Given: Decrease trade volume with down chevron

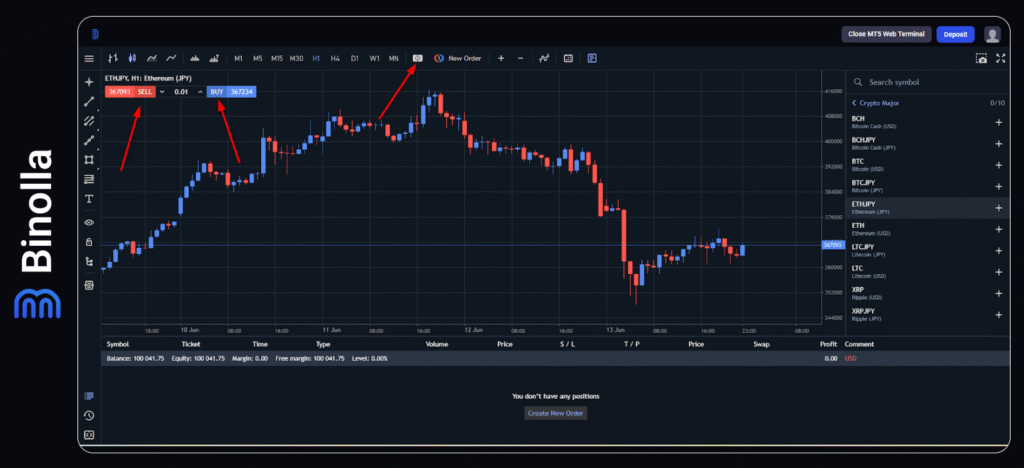Looking at the screenshot, I should (162, 92).
